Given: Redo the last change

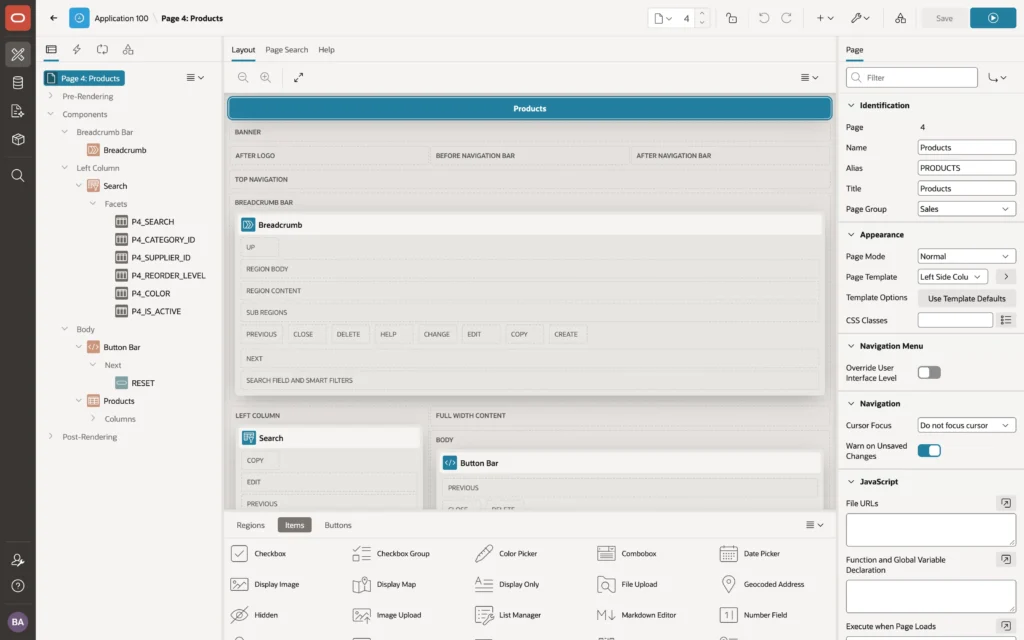Looking at the screenshot, I should (786, 18).
